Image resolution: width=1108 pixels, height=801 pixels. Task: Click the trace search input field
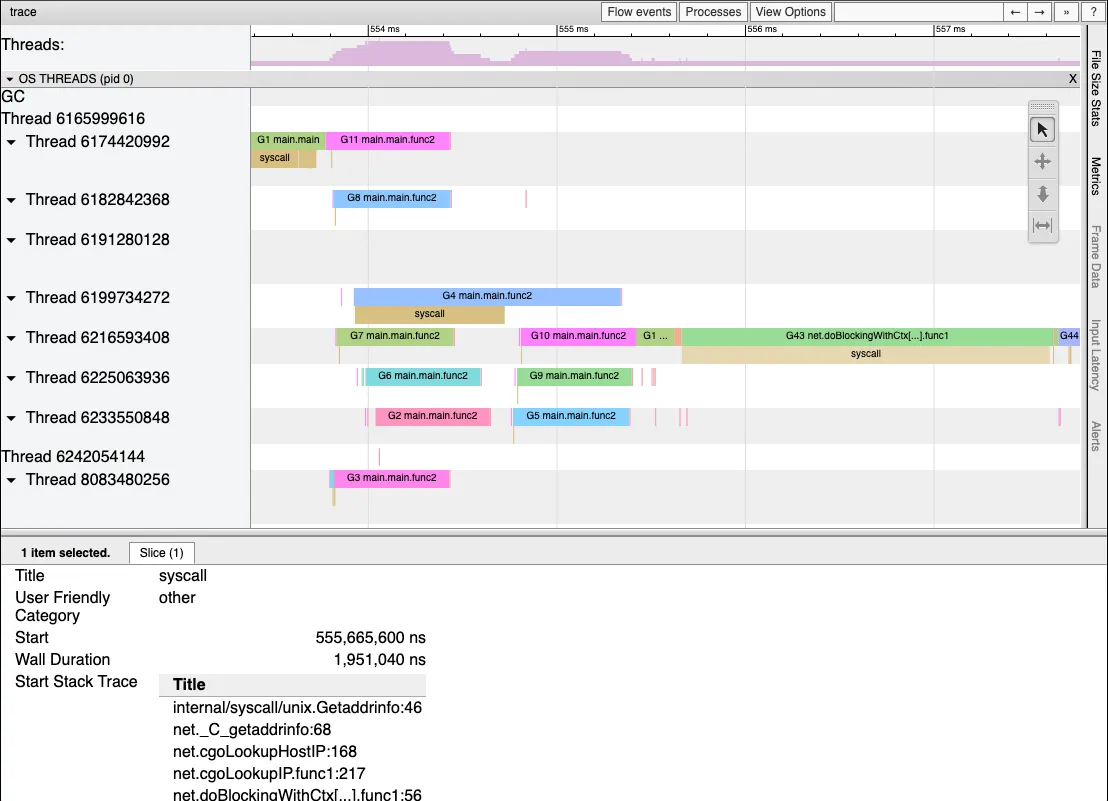click(918, 12)
